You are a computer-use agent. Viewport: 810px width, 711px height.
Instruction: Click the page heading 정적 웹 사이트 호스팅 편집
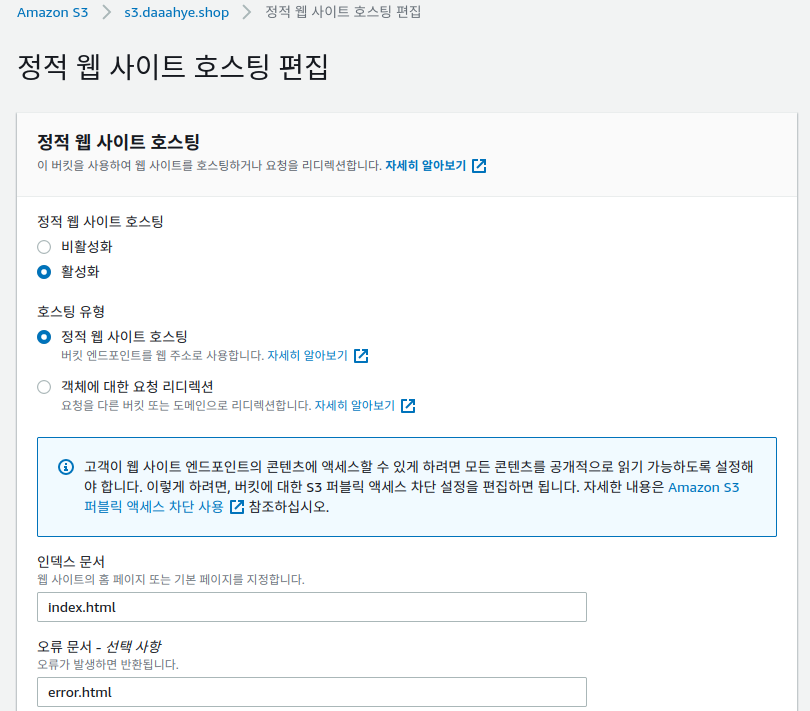(173, 67)
